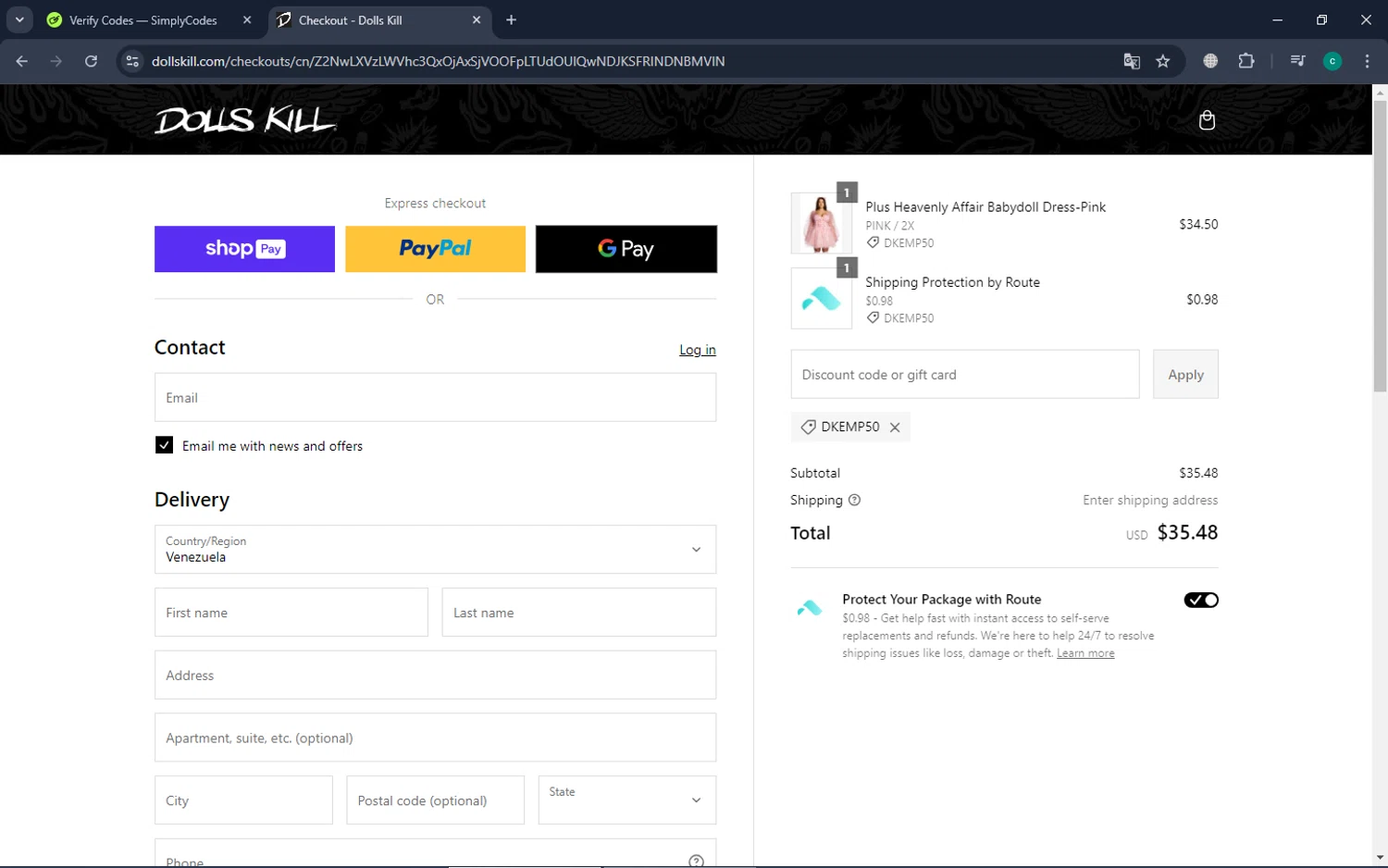Minimize the Chrome window
1388x868 pixels.
pyautogui.click(x=1277, y=19)
